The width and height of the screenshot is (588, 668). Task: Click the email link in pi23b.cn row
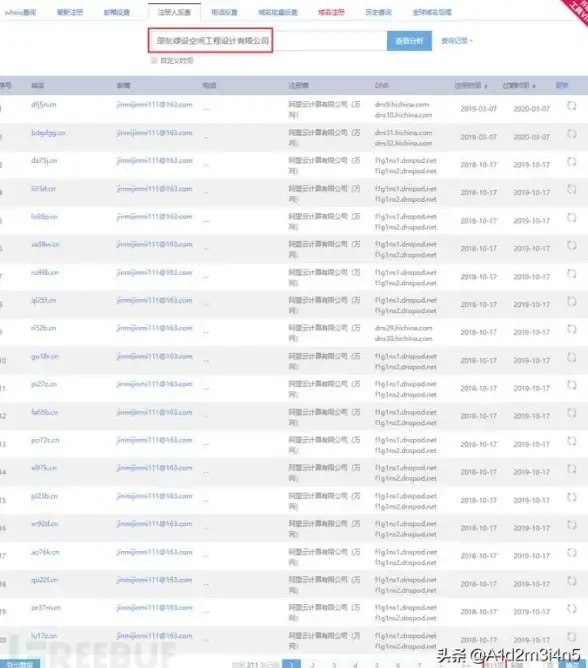[154, 496]
